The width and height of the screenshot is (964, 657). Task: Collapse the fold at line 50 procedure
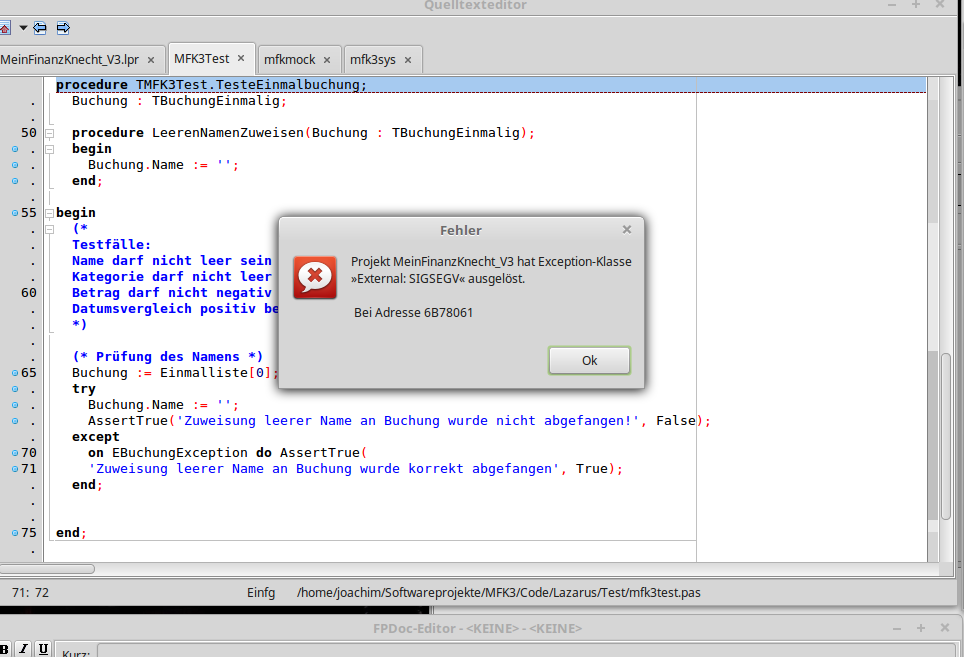pyautogui.click(x=49, y=133)
